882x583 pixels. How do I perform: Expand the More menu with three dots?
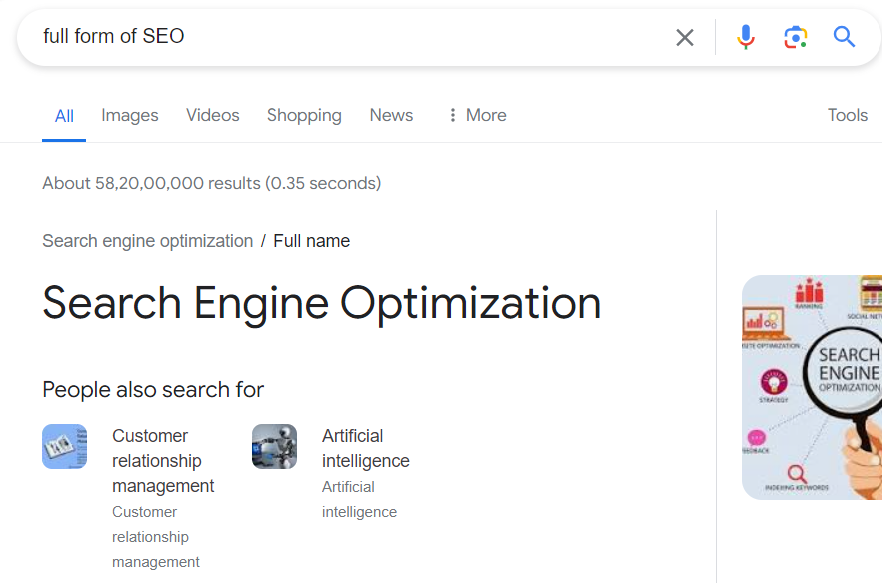pos(476,115)
